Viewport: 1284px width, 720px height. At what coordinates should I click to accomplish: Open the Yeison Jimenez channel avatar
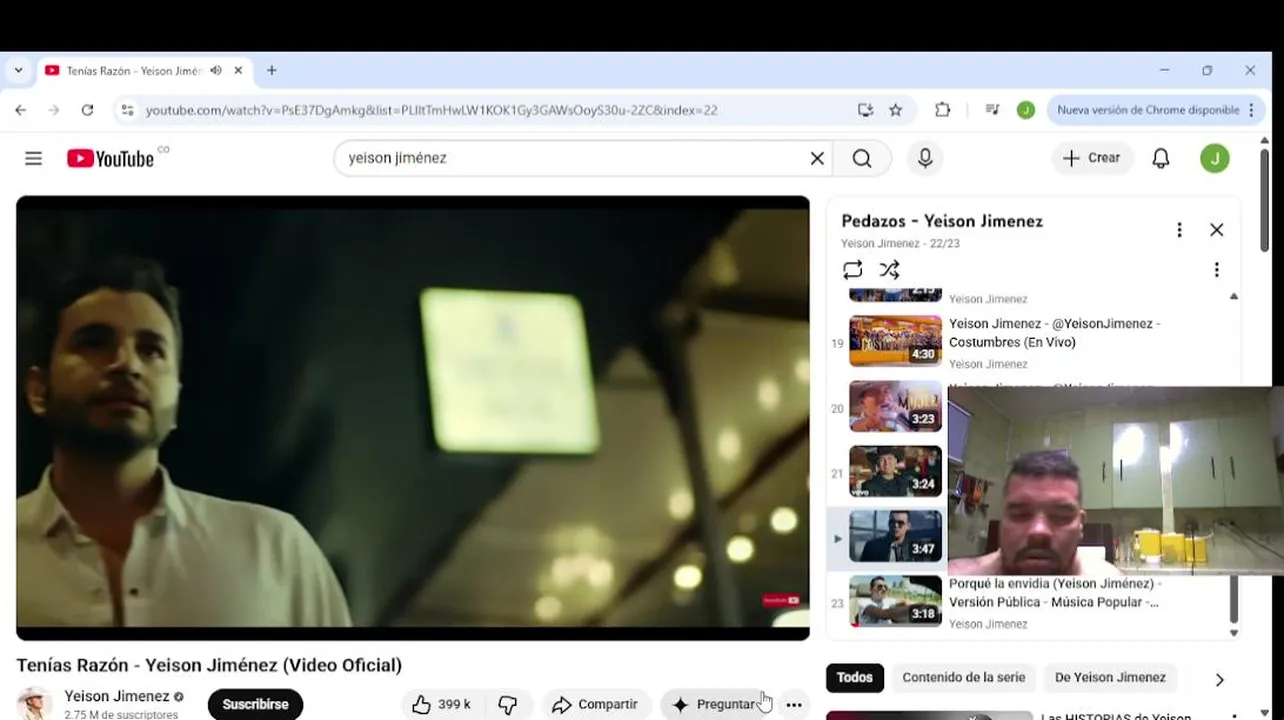[34, 704]
